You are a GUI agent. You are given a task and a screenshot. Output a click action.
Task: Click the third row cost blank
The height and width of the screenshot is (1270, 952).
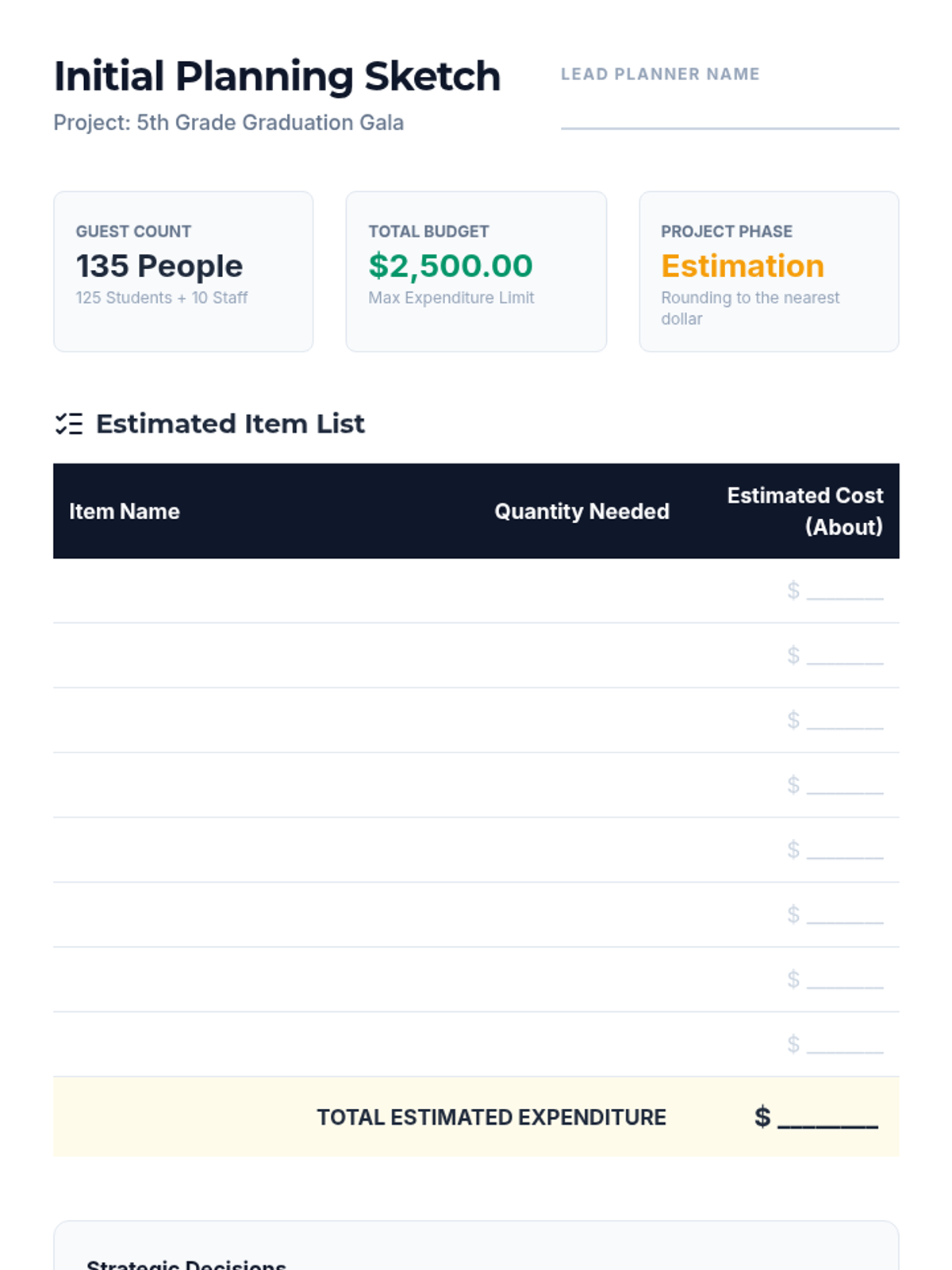[x=844, y=721]
